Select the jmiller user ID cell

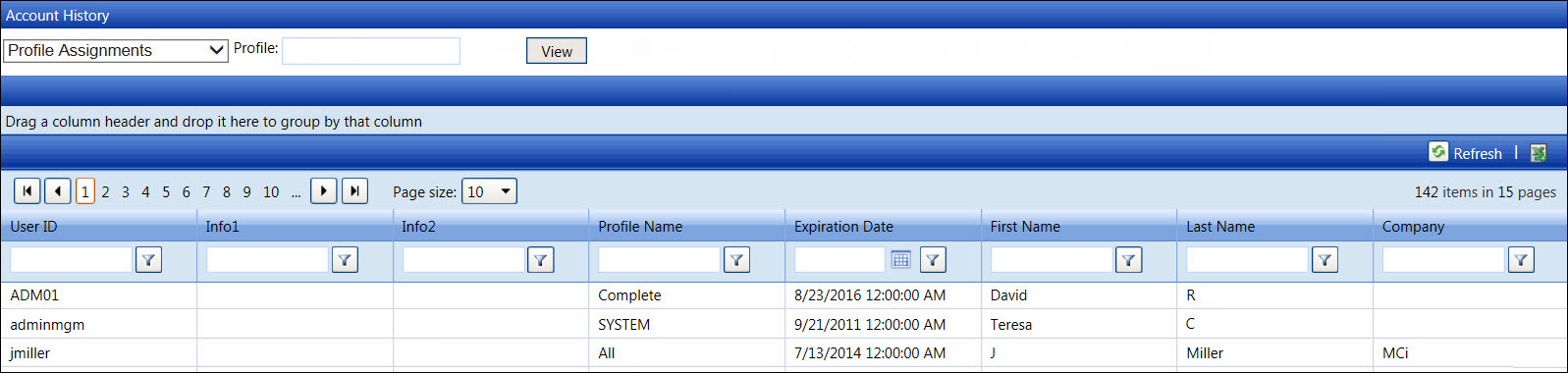coord(99,353)
